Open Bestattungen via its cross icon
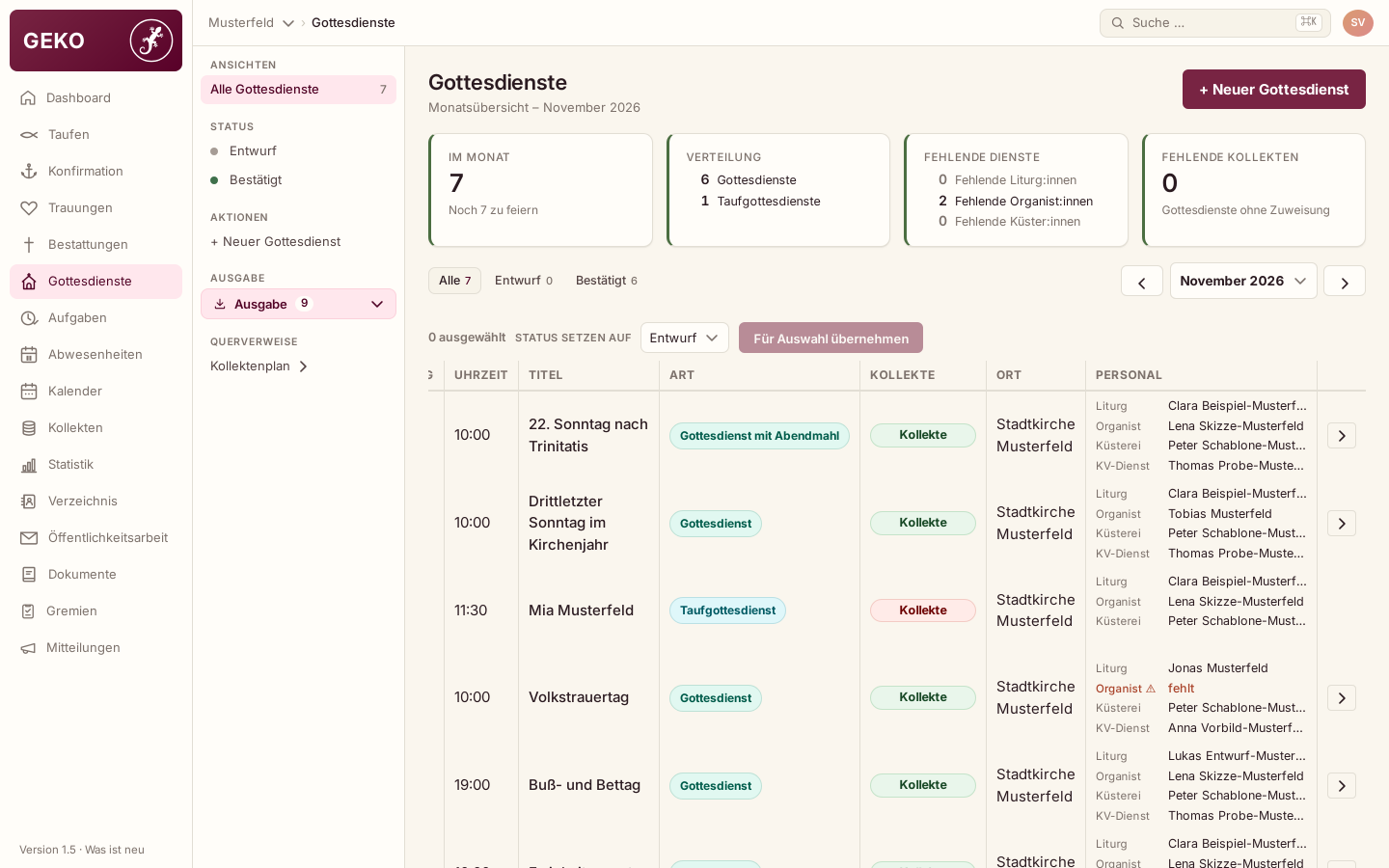The width and height of the screenshot is (1389, 868). pos(29,245)
